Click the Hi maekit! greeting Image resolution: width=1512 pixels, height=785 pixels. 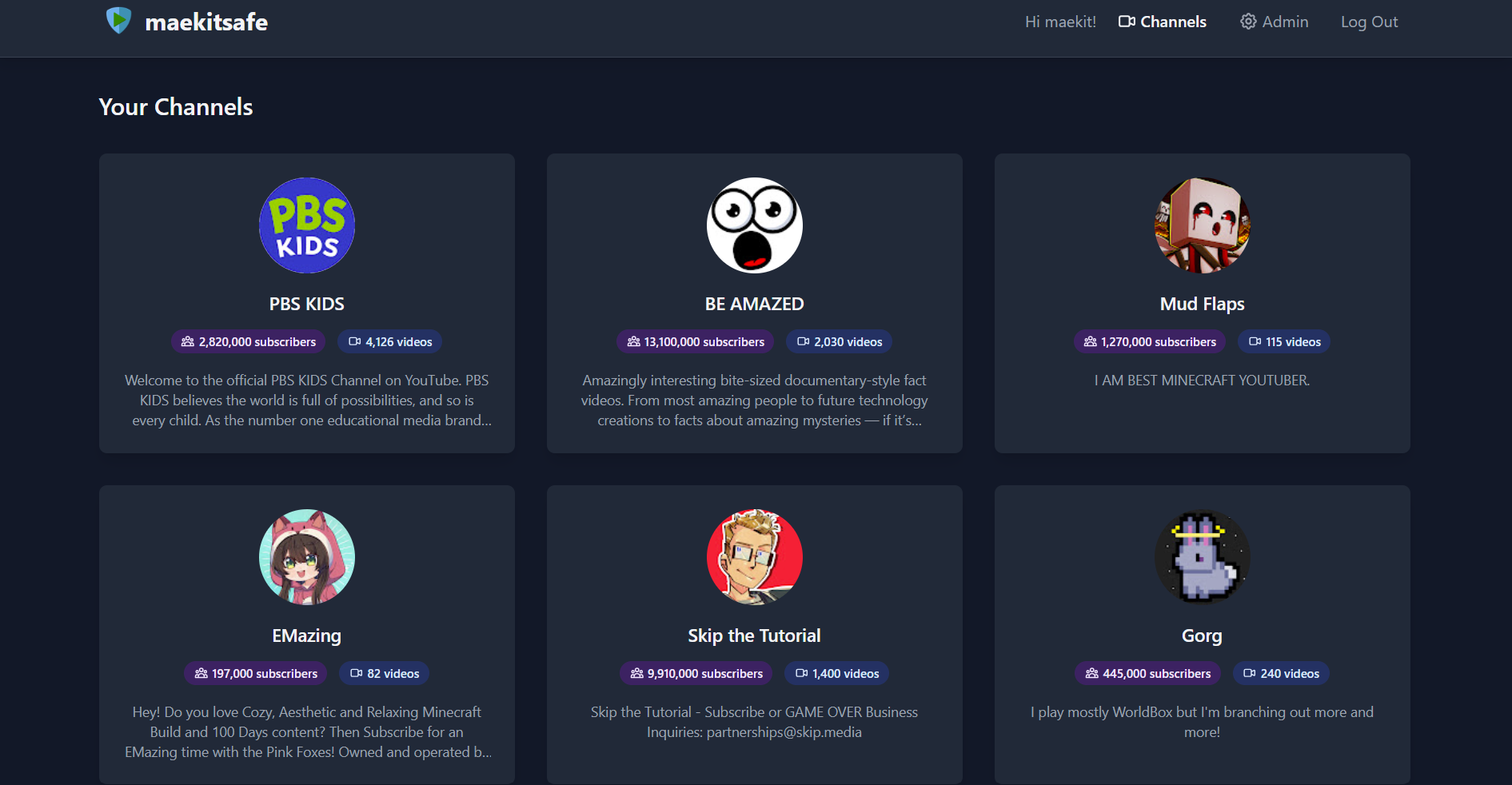1060,22
